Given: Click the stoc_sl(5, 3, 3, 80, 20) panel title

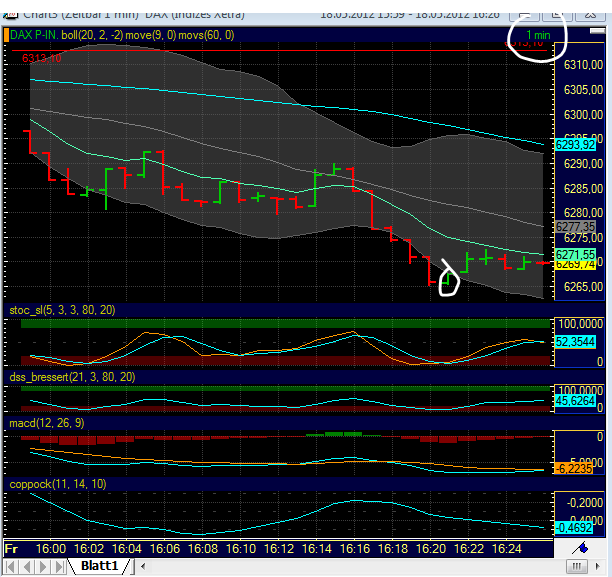Looking at the screenshot, I should coord(62,310).
